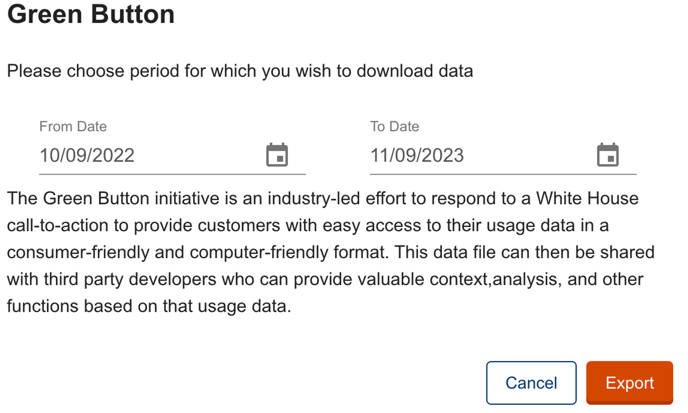Image resolution: width=688 pixels, height=413 pixels.
Task: Click the words 'White House' in description
Action: pyautogui.click(x=587, y=198)
